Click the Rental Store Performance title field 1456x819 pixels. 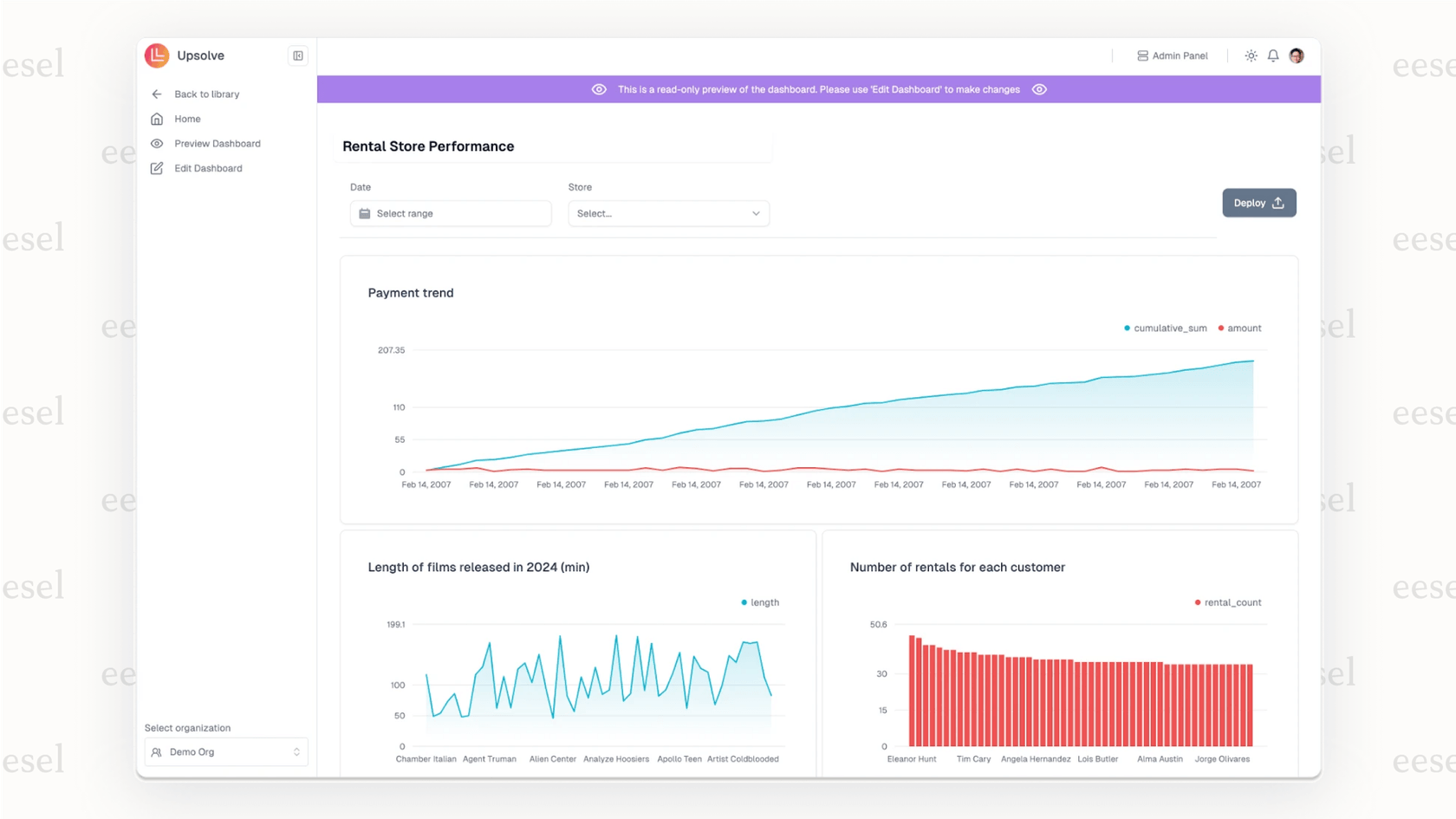pos(427,146)
